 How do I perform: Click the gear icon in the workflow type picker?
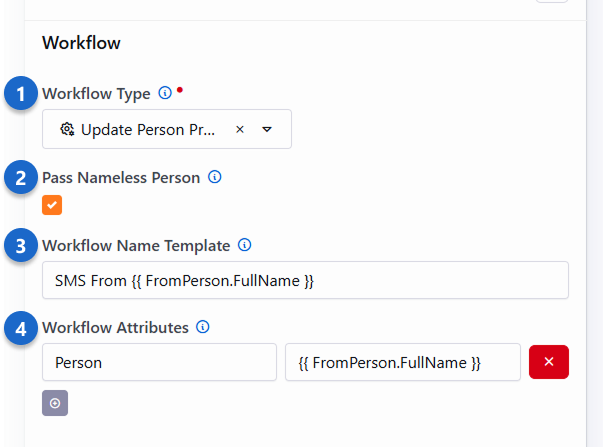click(67, 129)
